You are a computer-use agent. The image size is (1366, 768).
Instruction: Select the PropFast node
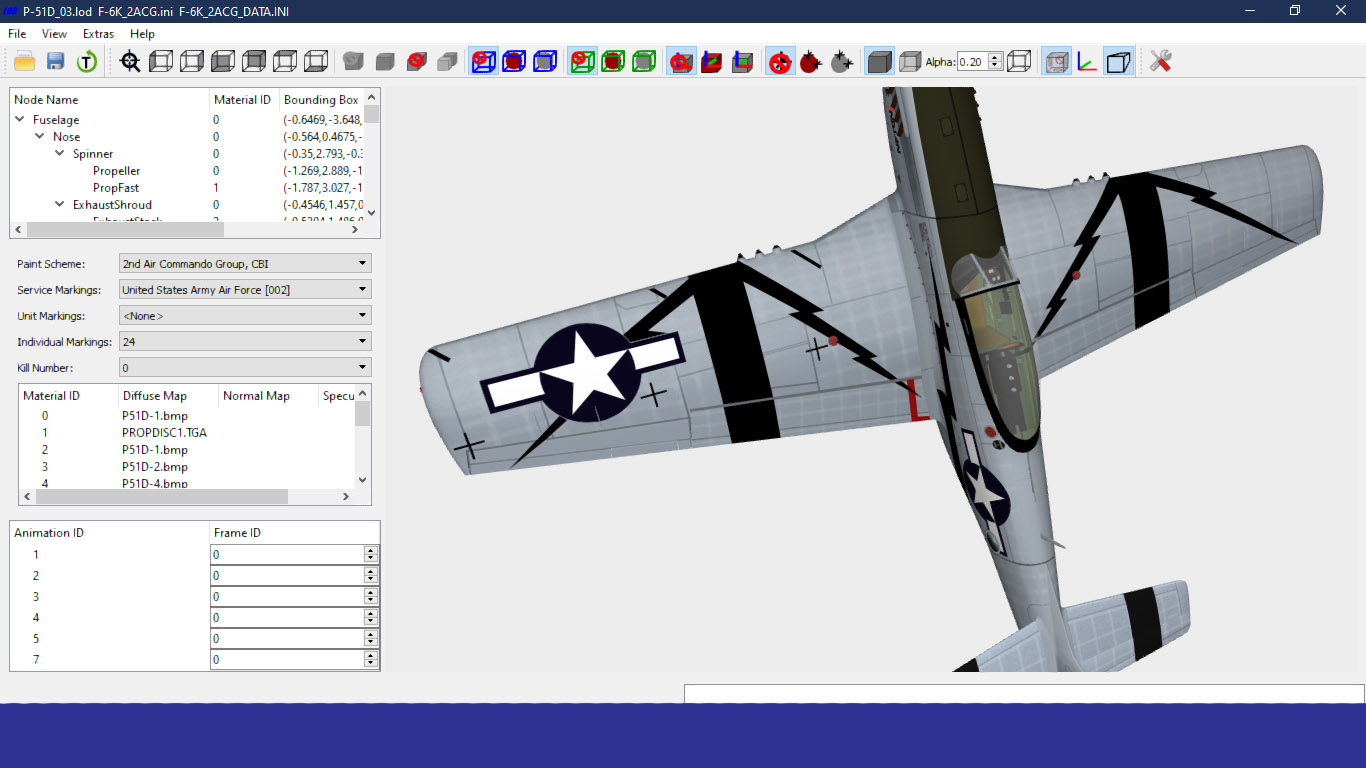point(116,188)
